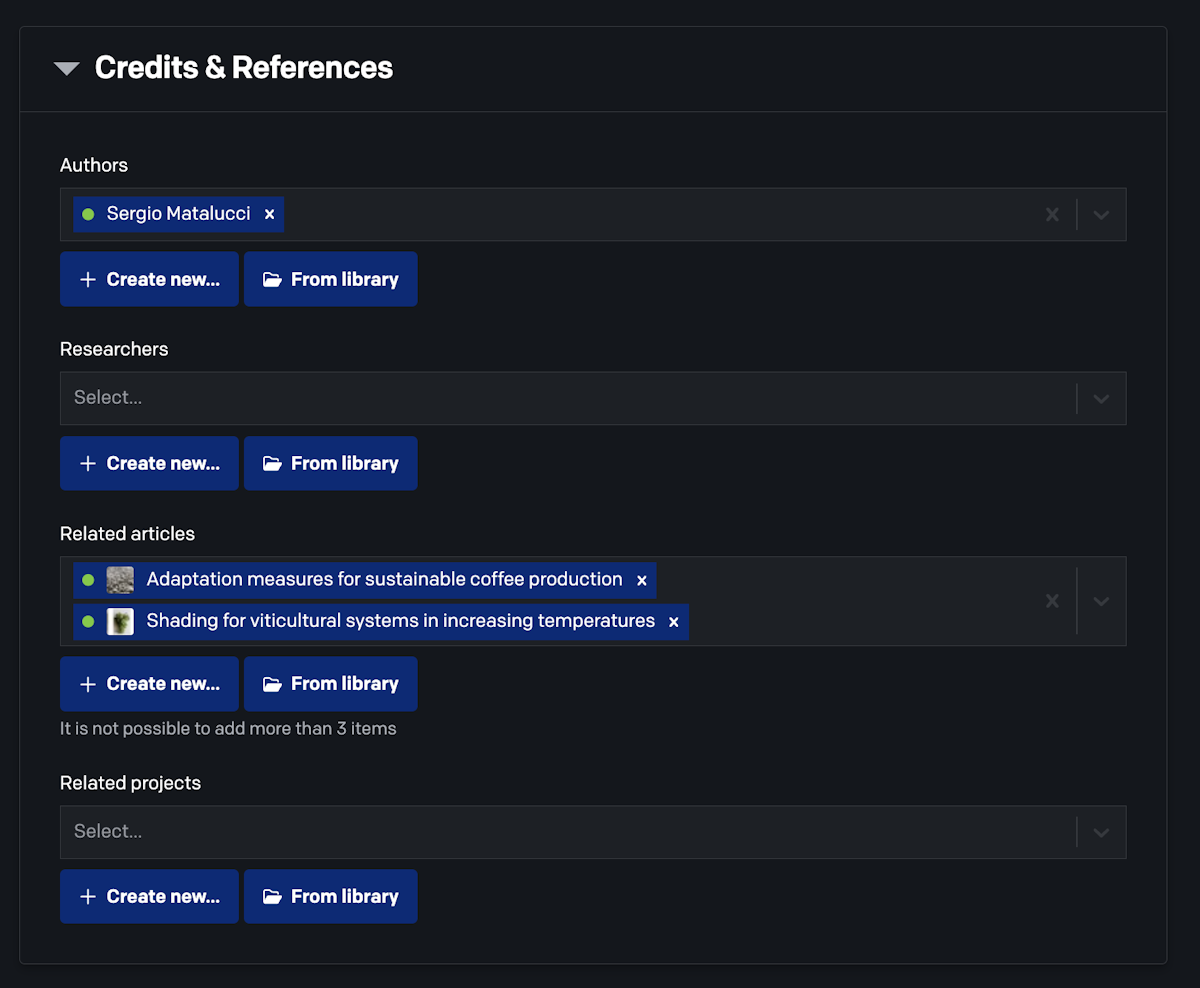Add related article From library
1200x988 pixels.
(x=331, y=683)
